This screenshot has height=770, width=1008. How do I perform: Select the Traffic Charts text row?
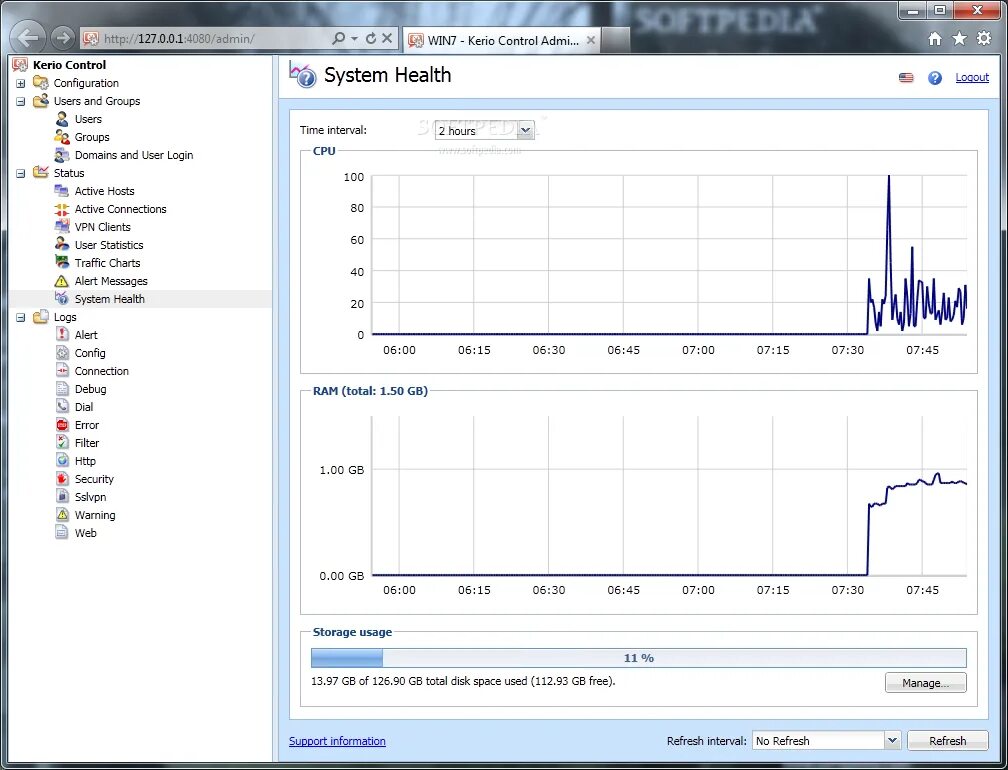107,263
